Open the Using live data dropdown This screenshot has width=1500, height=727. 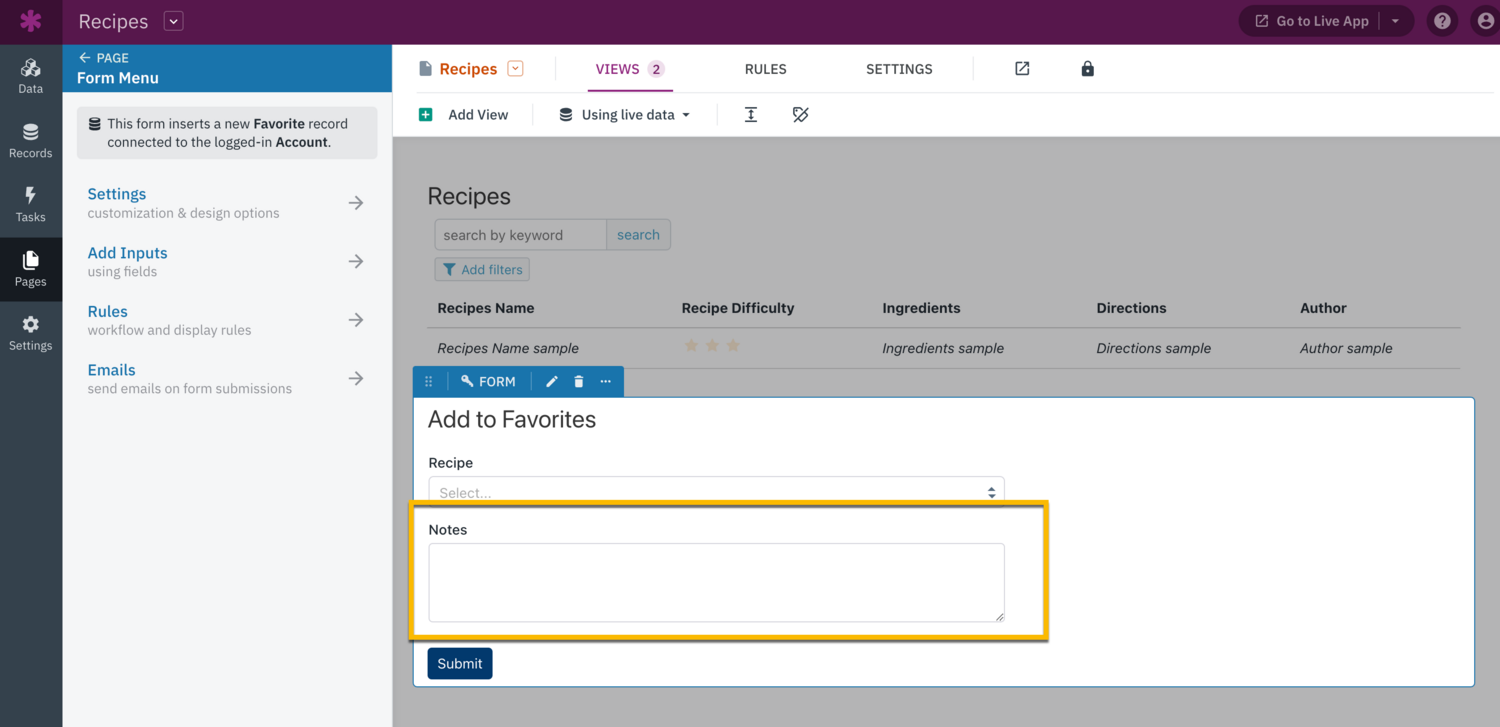point(625,115)
